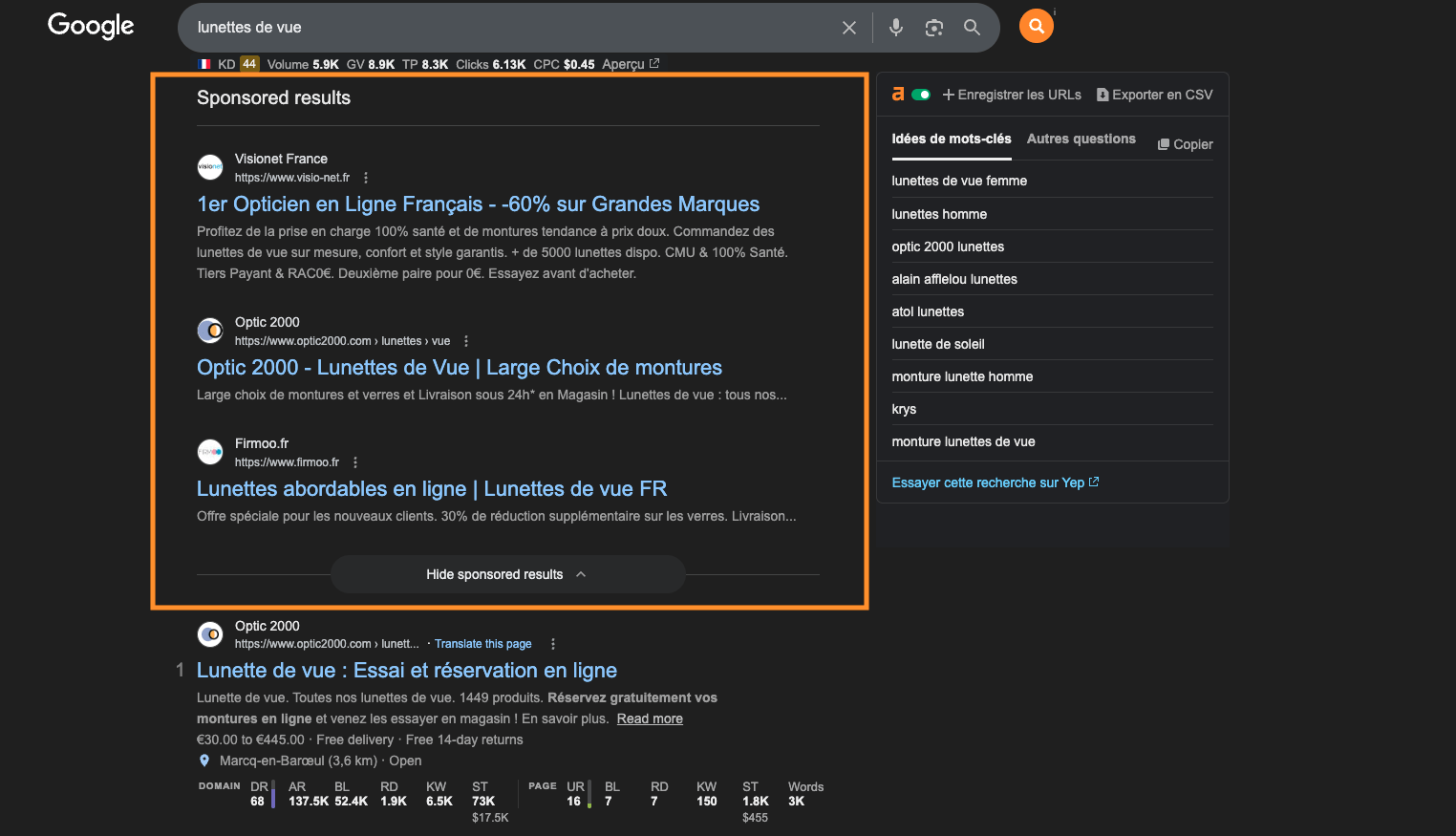
Task: Click the organic Optic 2000 favicon
Action: tap(210, 634)
